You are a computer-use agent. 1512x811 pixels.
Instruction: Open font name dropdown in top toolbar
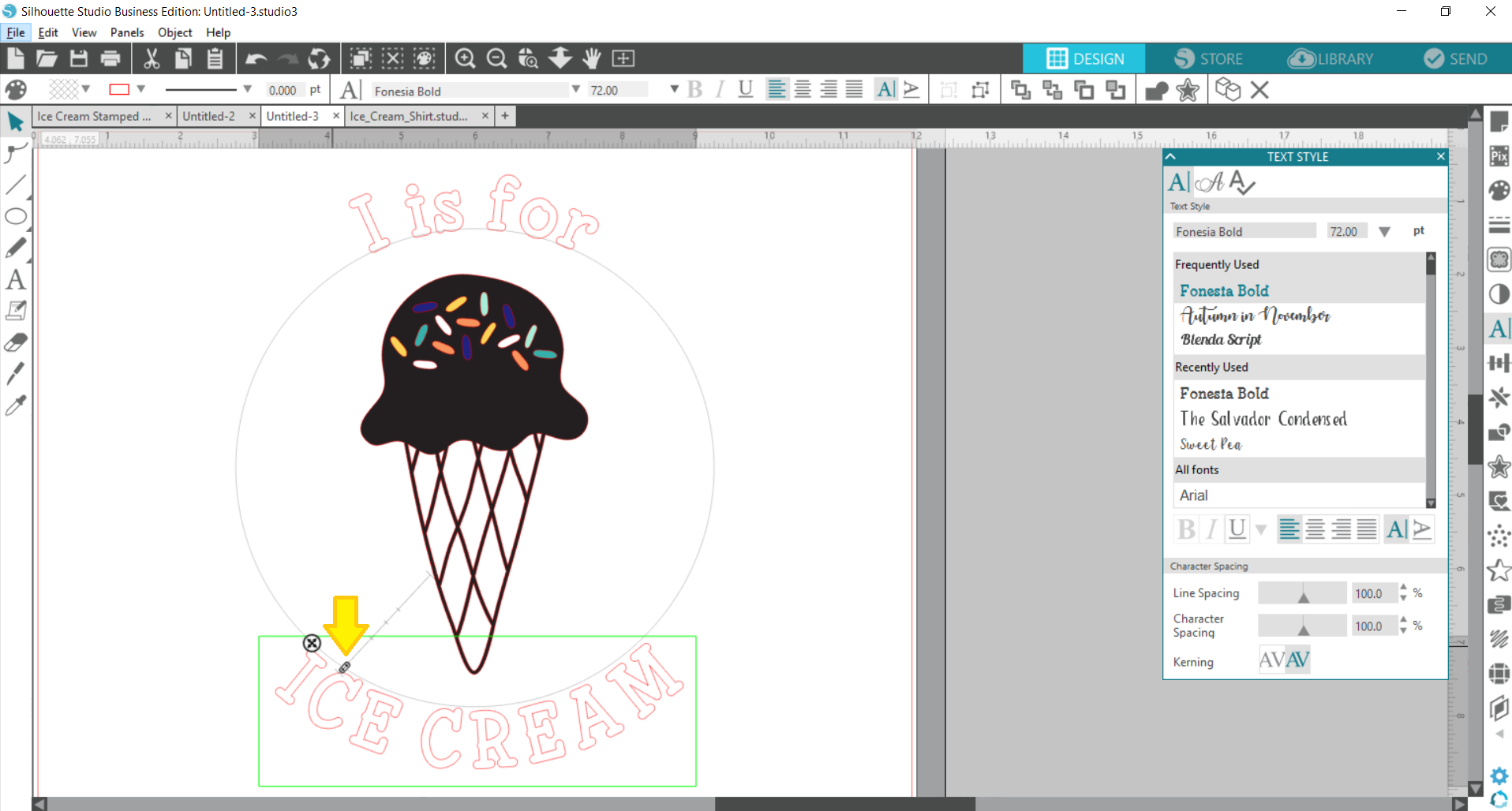point(575,90)
